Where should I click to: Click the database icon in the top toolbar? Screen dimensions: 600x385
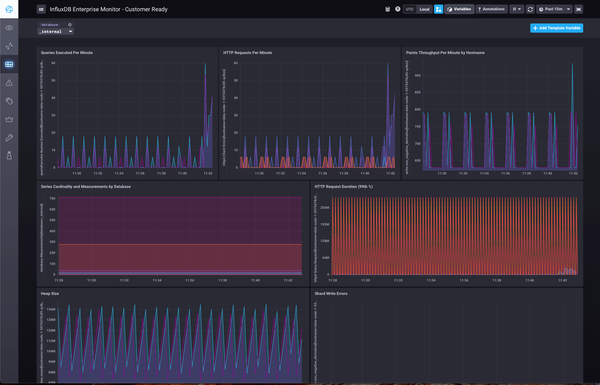pos(387,9)
